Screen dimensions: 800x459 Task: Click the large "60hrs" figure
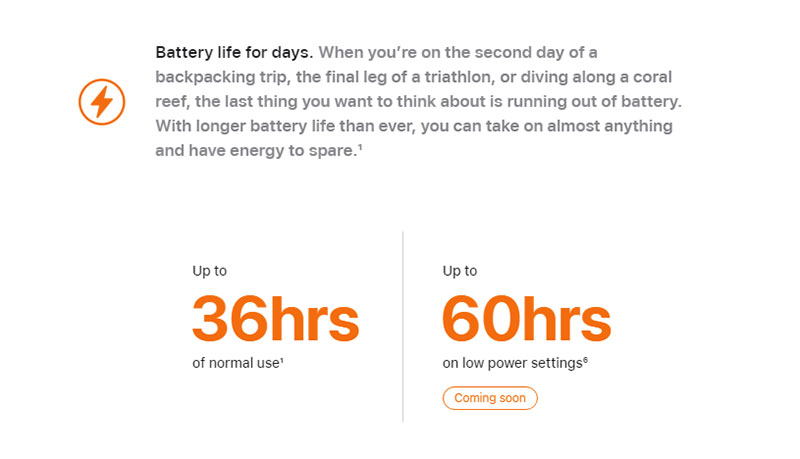pos(527,319)
